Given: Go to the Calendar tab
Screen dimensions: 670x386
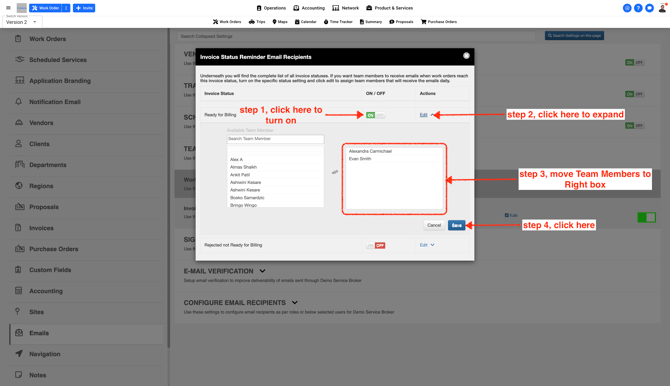Looking at the screenshot, I should coord(306,21).
